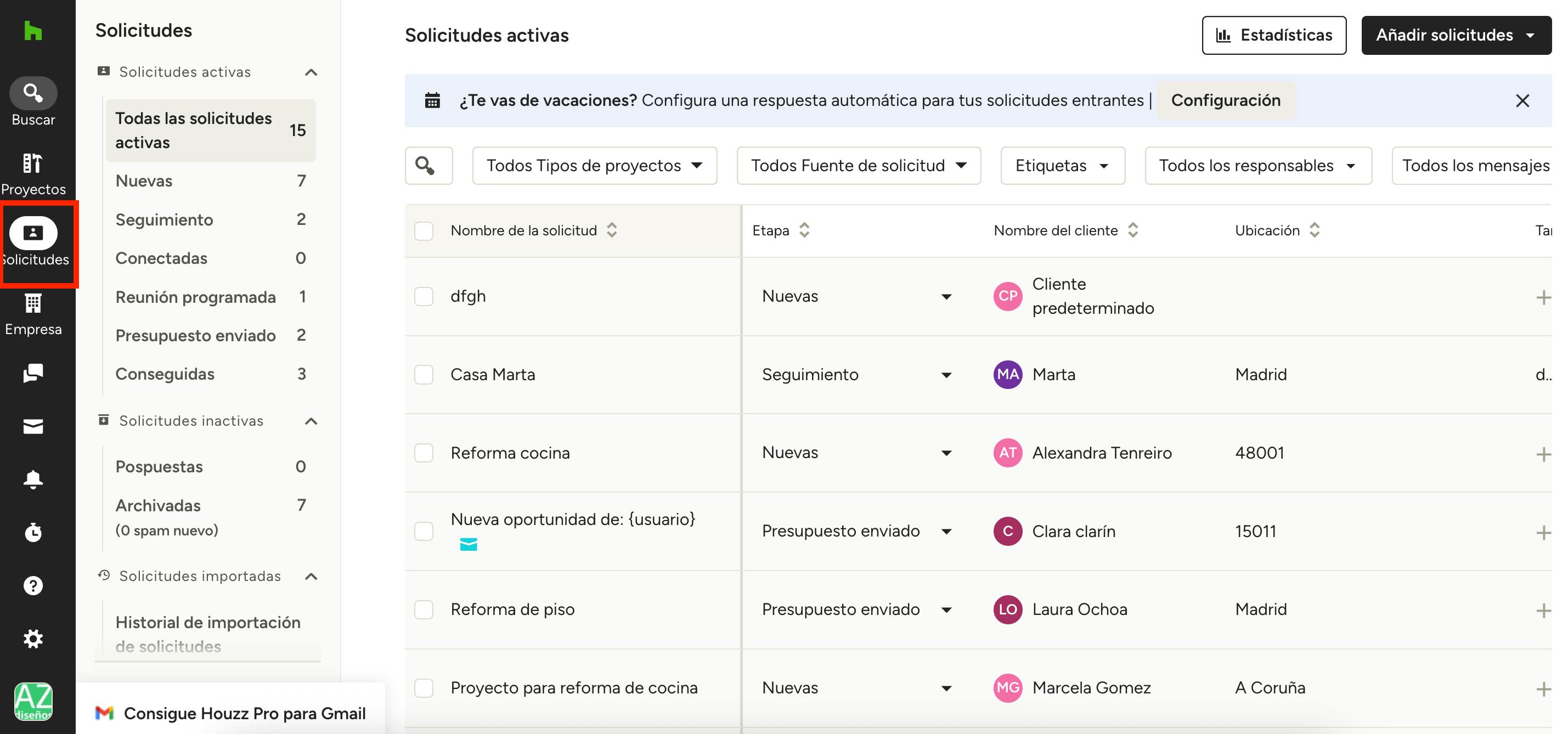1568x734 pixels.
Task: Click the AT avatar of Alexandra Tenreiro
Action: point(1007,453)
